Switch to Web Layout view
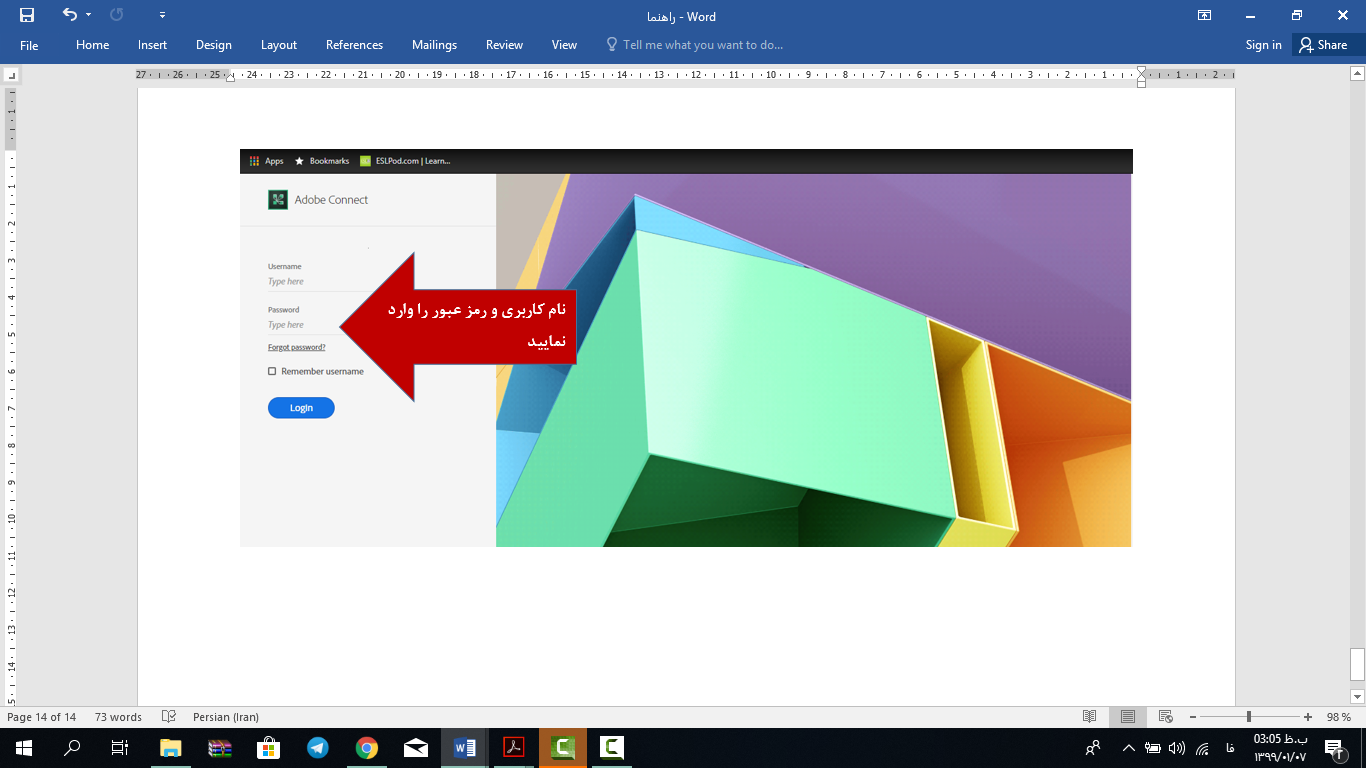Screen dimensions: 1366x768 coord(1165,717)
